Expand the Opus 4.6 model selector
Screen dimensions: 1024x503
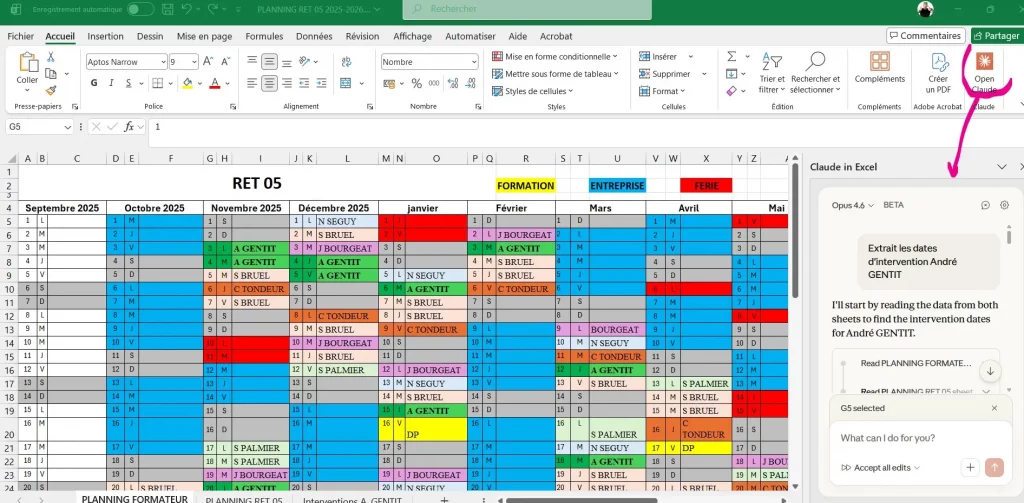pyautogui.click(x=855, y=205)
